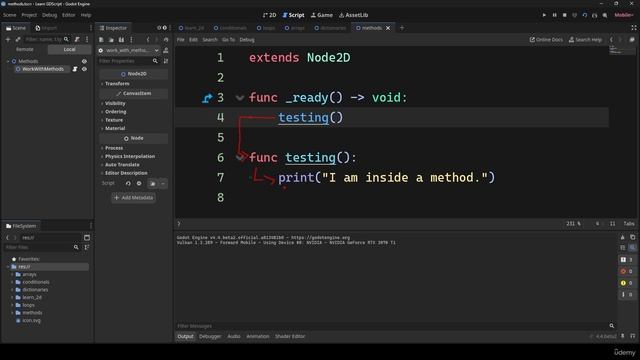Open the Project menu
This screenshot has height=360, width=640.
(29, 15)
